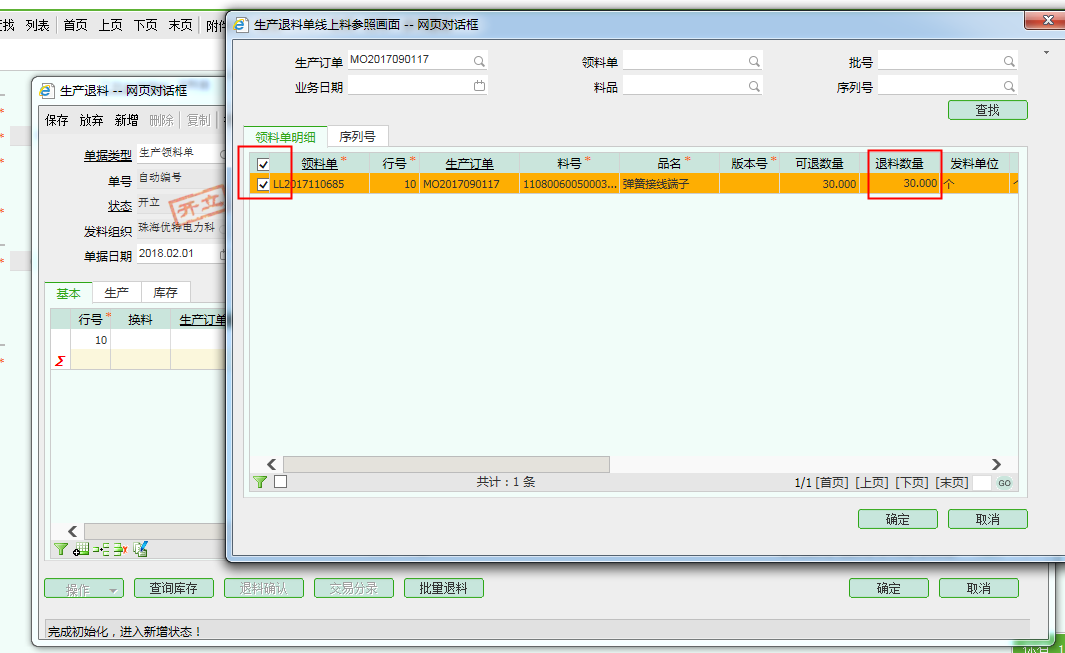Click the GO page jump icon
1065x653 pixels.
(1004, 483)
